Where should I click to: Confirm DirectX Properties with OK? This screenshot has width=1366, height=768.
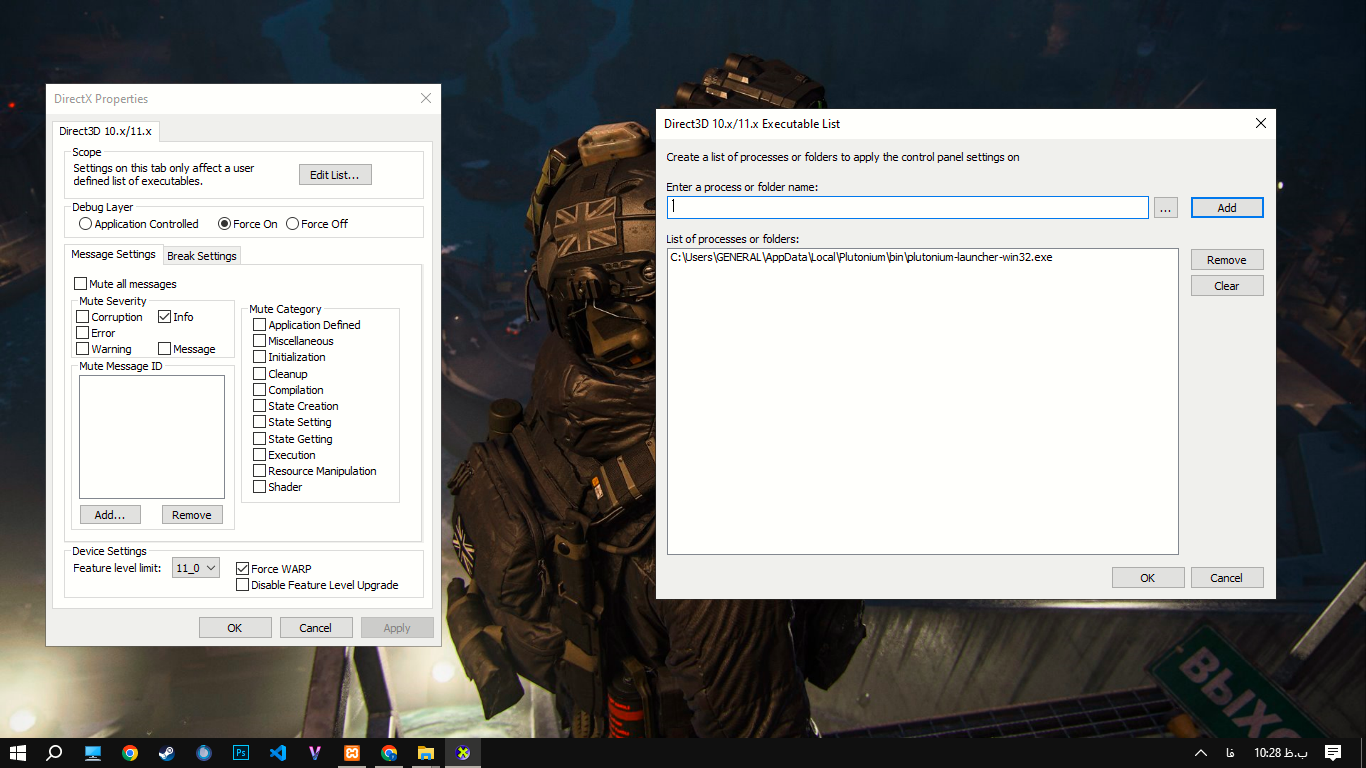coord(235,628)
